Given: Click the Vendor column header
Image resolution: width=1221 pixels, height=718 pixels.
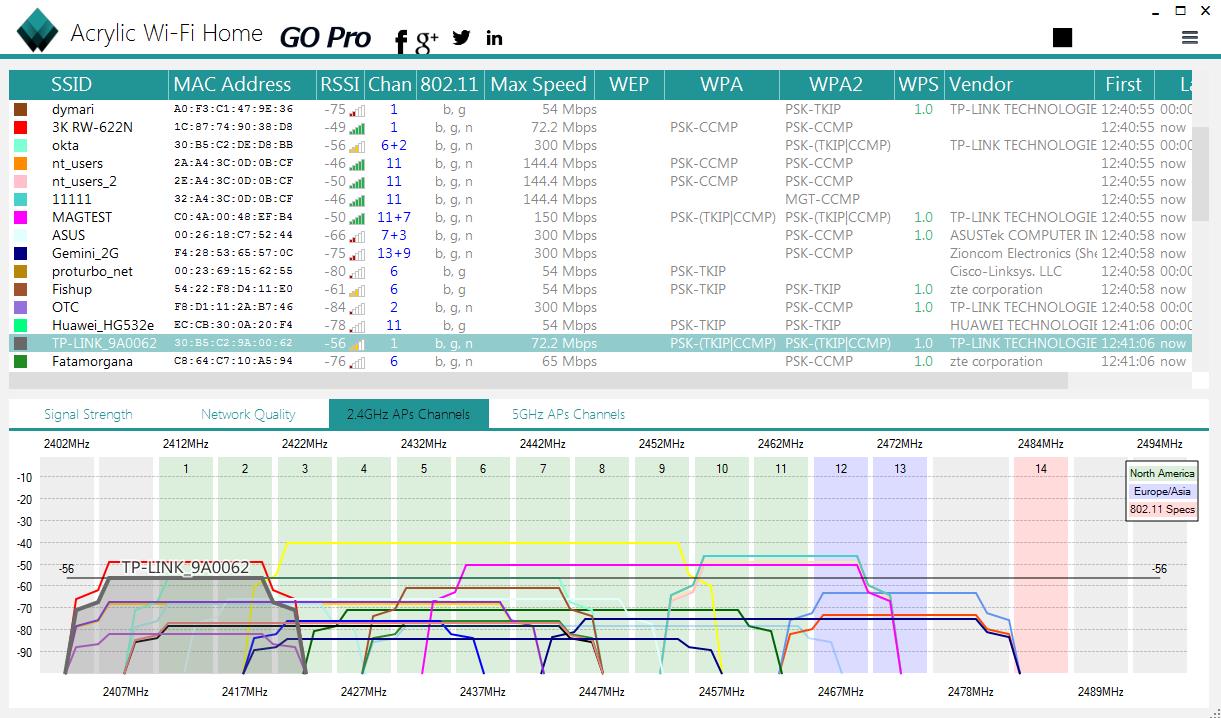Looking at the screenshot, I should 980,85.
